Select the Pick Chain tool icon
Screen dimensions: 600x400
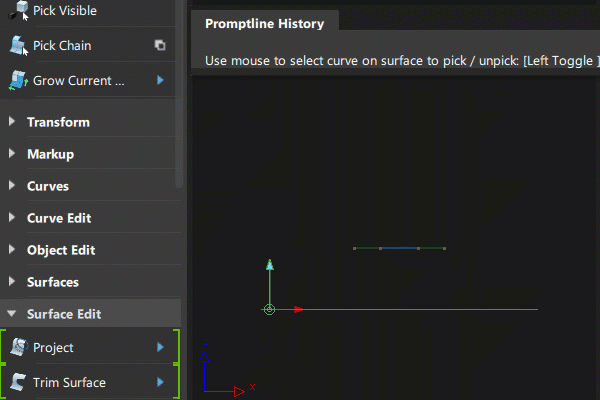[x=18, y=46]
